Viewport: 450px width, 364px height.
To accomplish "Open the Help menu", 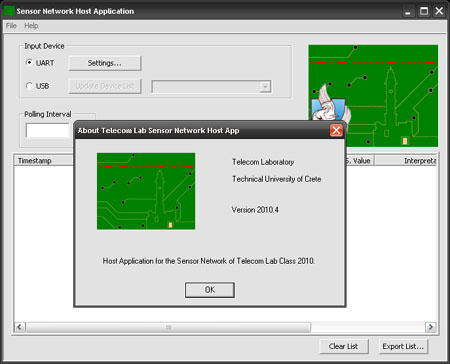I will tap(31, 26).
